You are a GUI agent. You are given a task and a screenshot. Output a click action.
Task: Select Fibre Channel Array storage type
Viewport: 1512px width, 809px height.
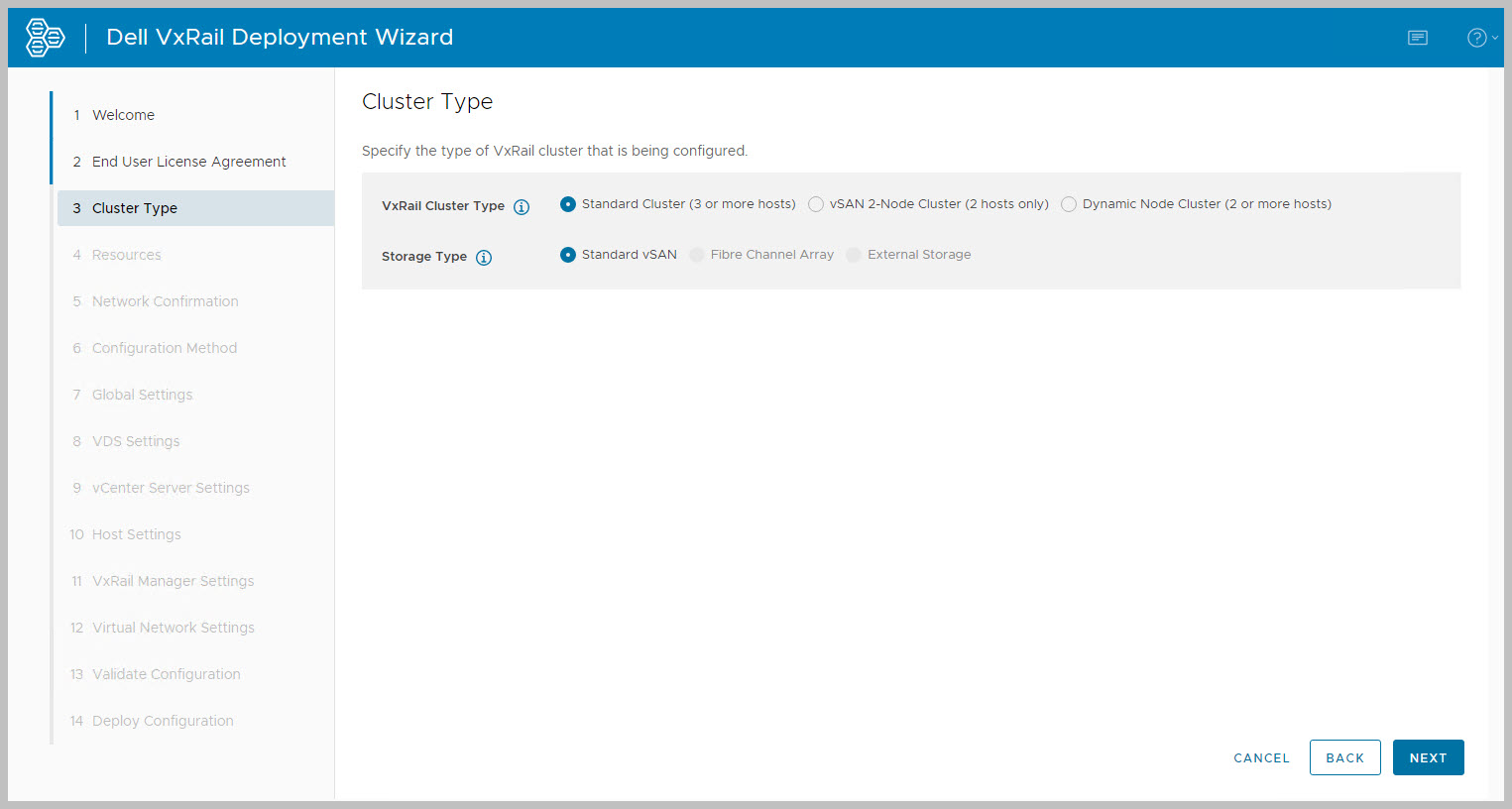point(697,255)
